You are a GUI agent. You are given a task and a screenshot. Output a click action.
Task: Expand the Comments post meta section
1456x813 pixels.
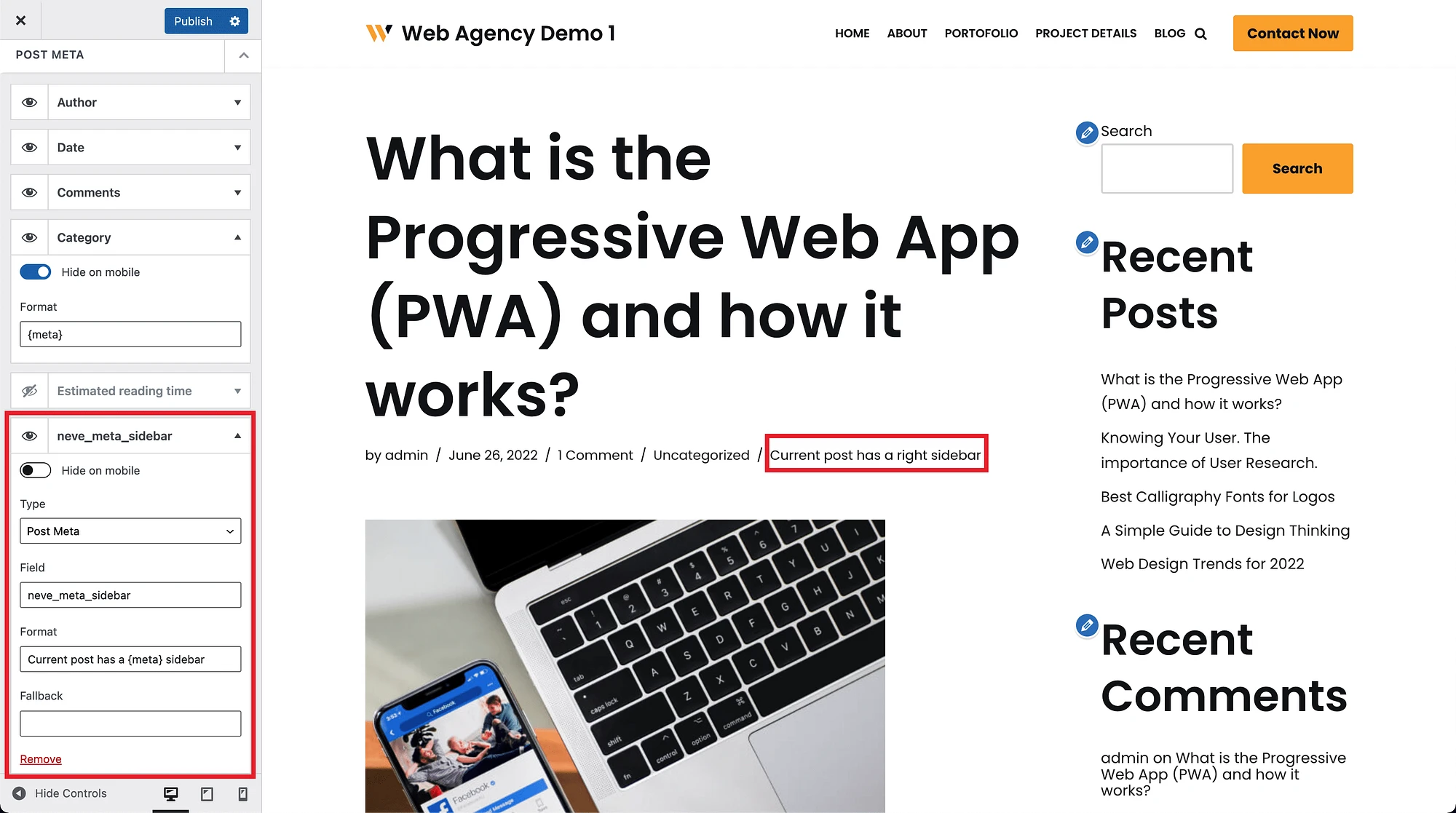(x=237, y=192)
